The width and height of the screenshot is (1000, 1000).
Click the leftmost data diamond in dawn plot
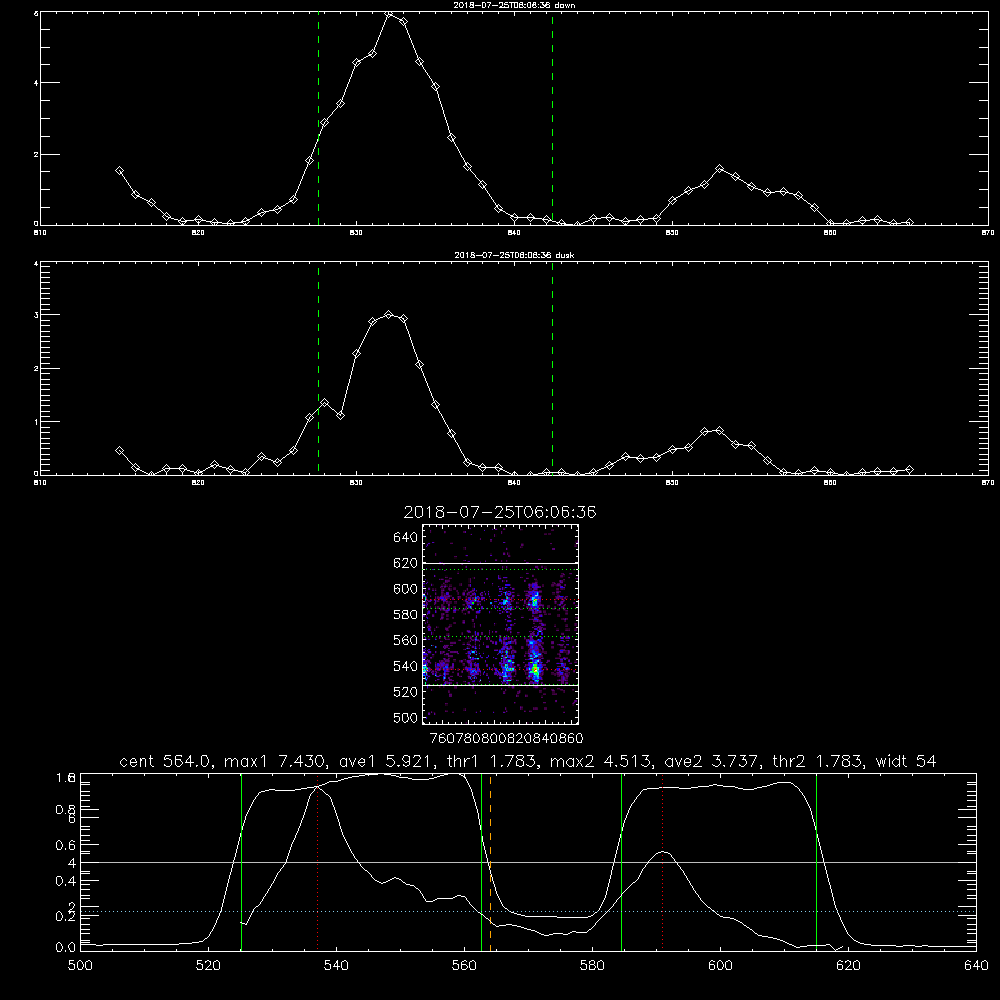pos(119,171)
